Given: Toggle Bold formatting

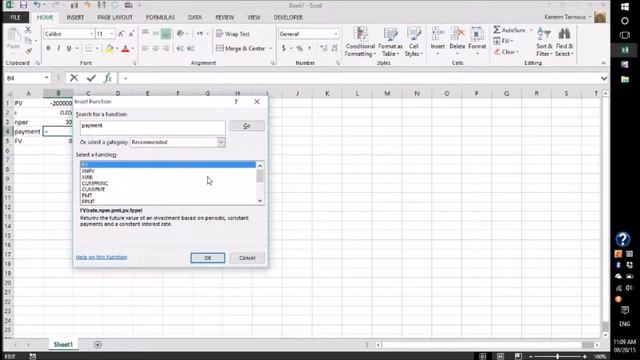Looking at the screenshot, I should pos(49,49).
